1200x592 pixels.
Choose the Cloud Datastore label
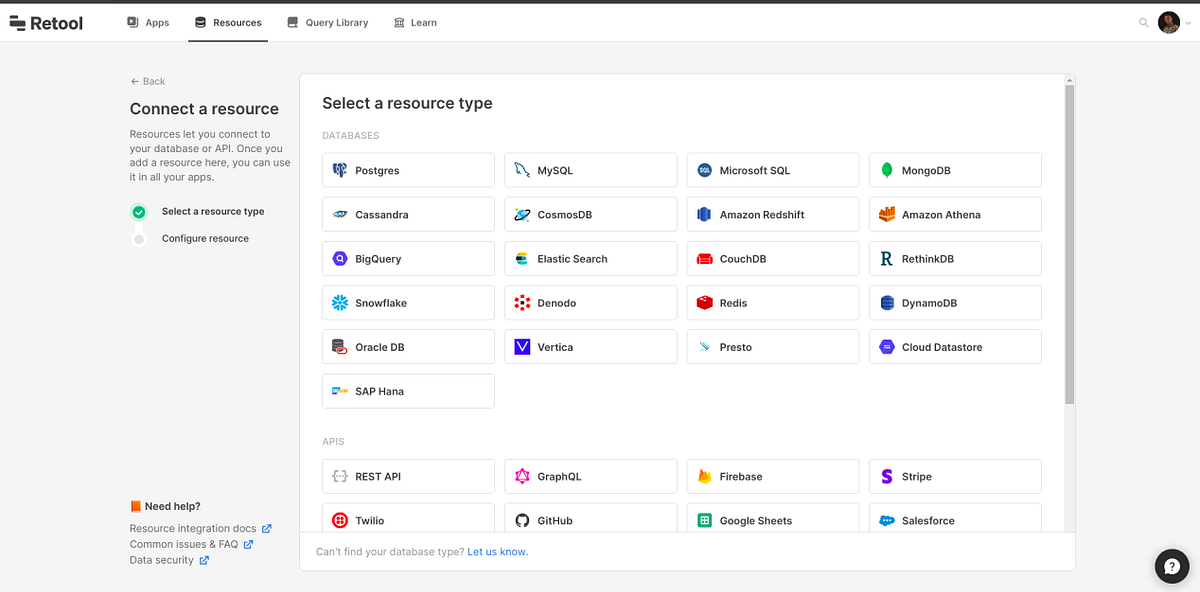tap(942, 347)
